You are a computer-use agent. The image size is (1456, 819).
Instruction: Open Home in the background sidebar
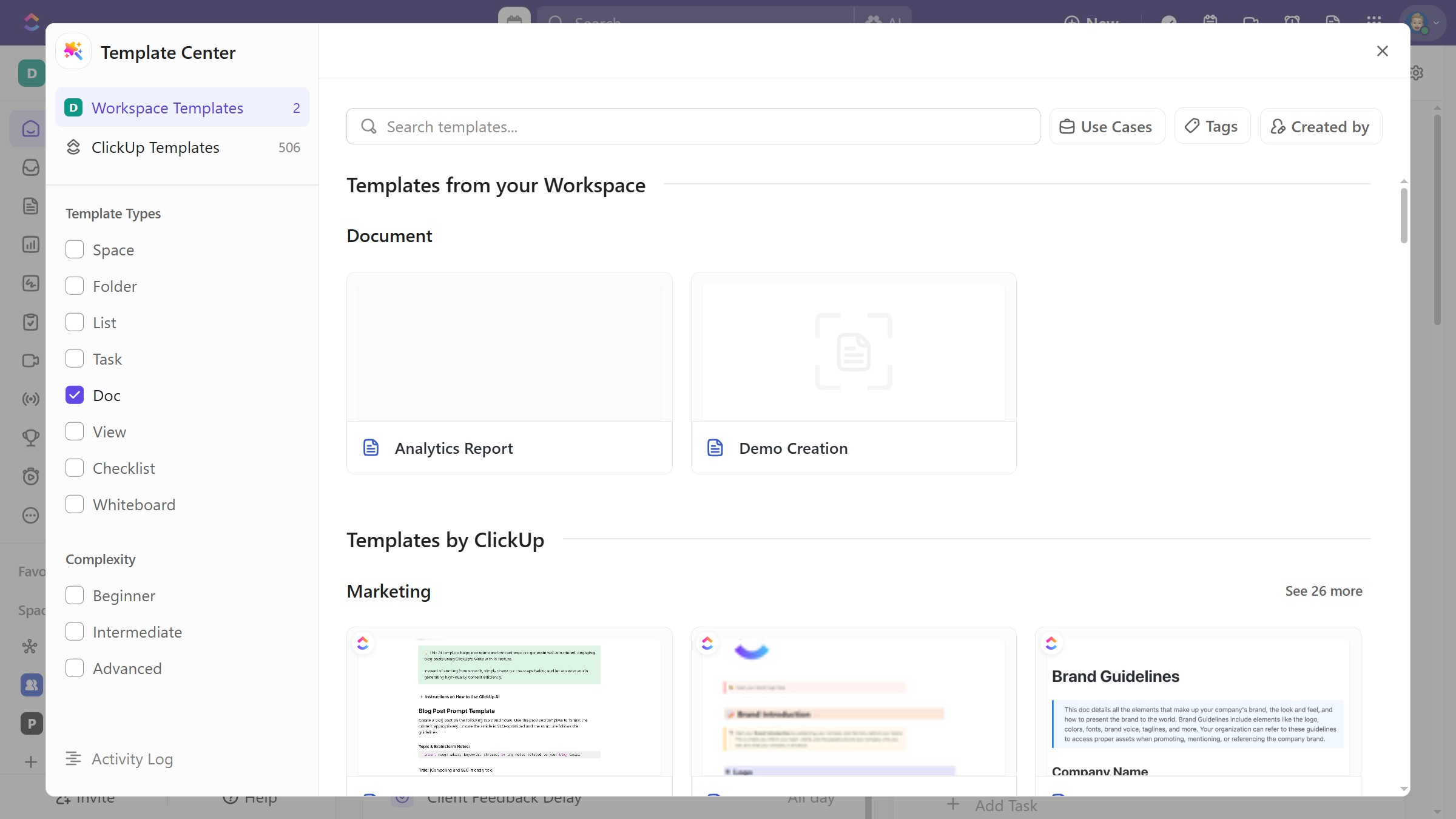pyautogui.click(x=31, y=129)
